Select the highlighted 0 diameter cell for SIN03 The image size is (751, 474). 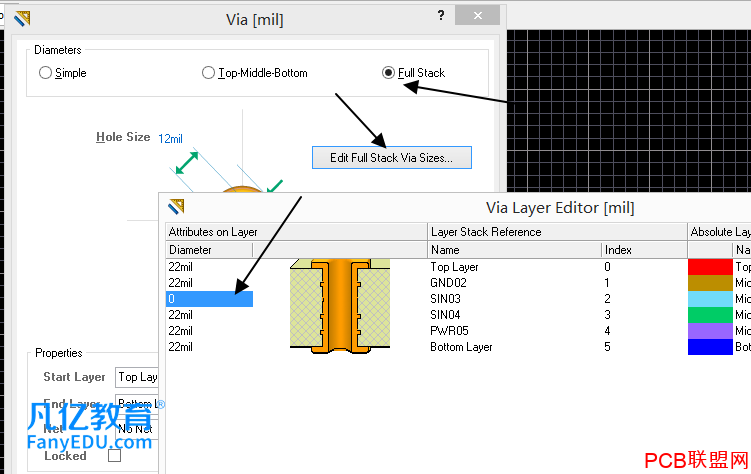209,299
